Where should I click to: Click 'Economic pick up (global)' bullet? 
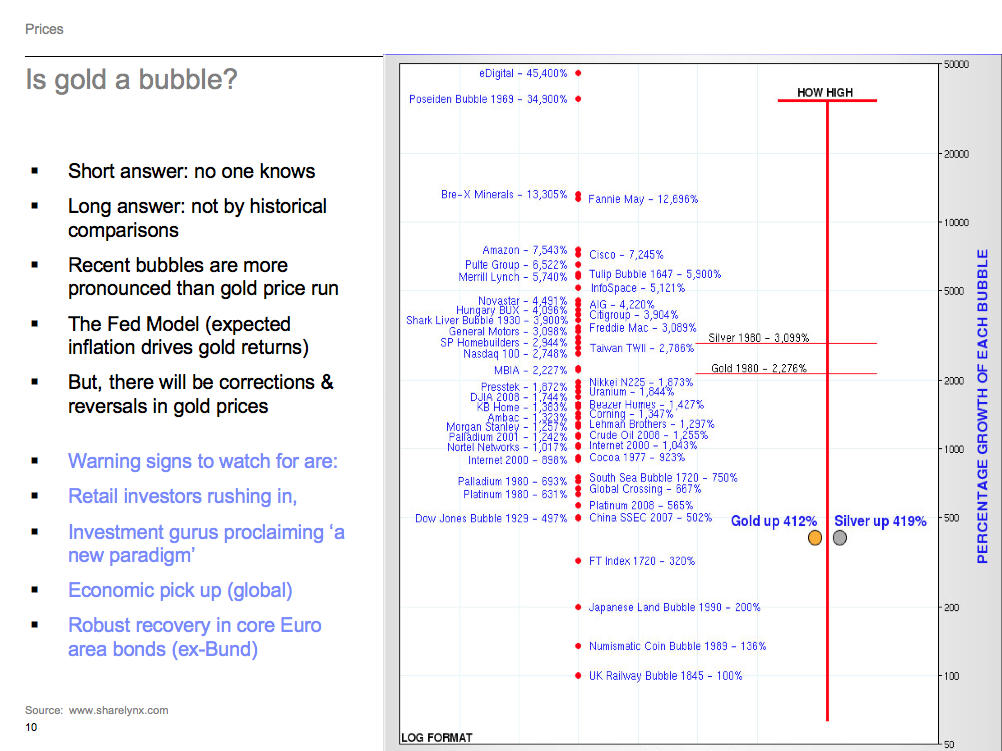(180, 590)
